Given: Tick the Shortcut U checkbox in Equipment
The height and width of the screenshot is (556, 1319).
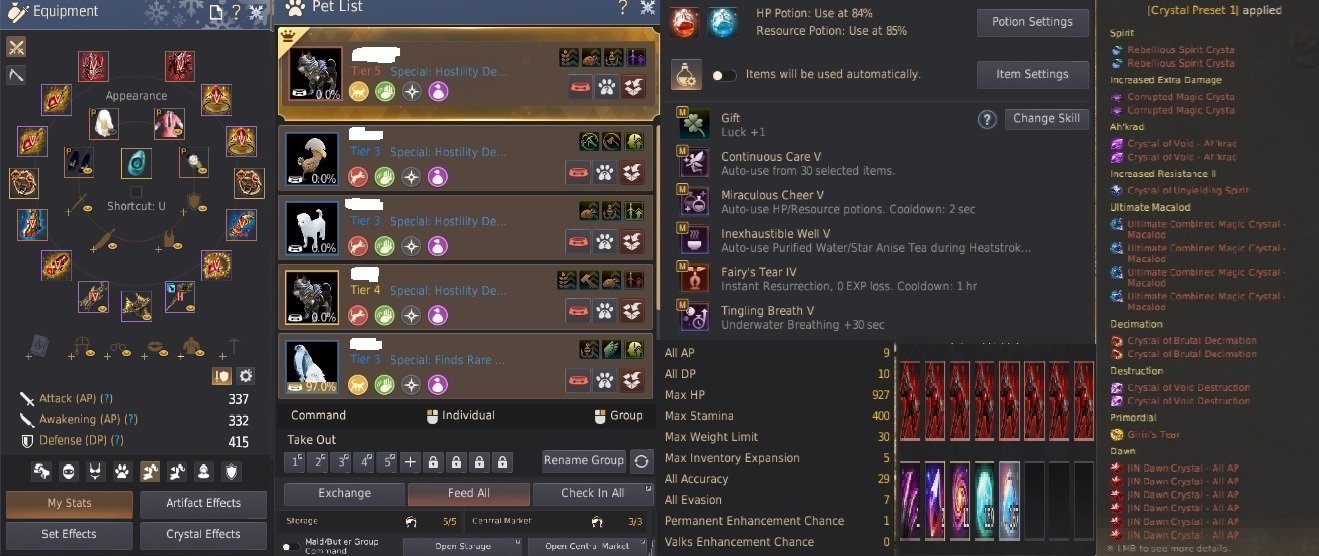Looking at the screenshot, I should coord(137,191).
